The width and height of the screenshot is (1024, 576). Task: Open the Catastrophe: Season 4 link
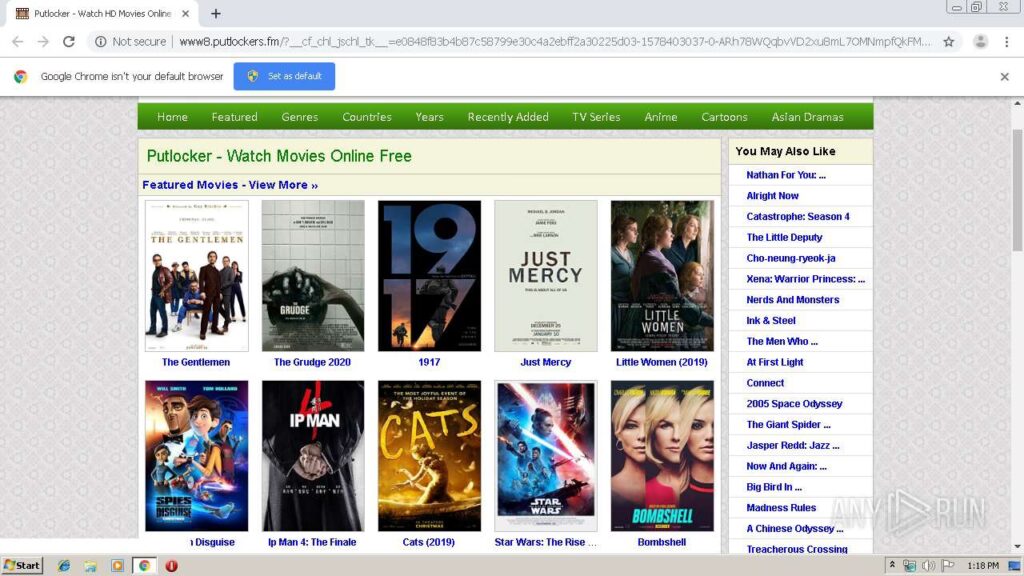(797, 216)
